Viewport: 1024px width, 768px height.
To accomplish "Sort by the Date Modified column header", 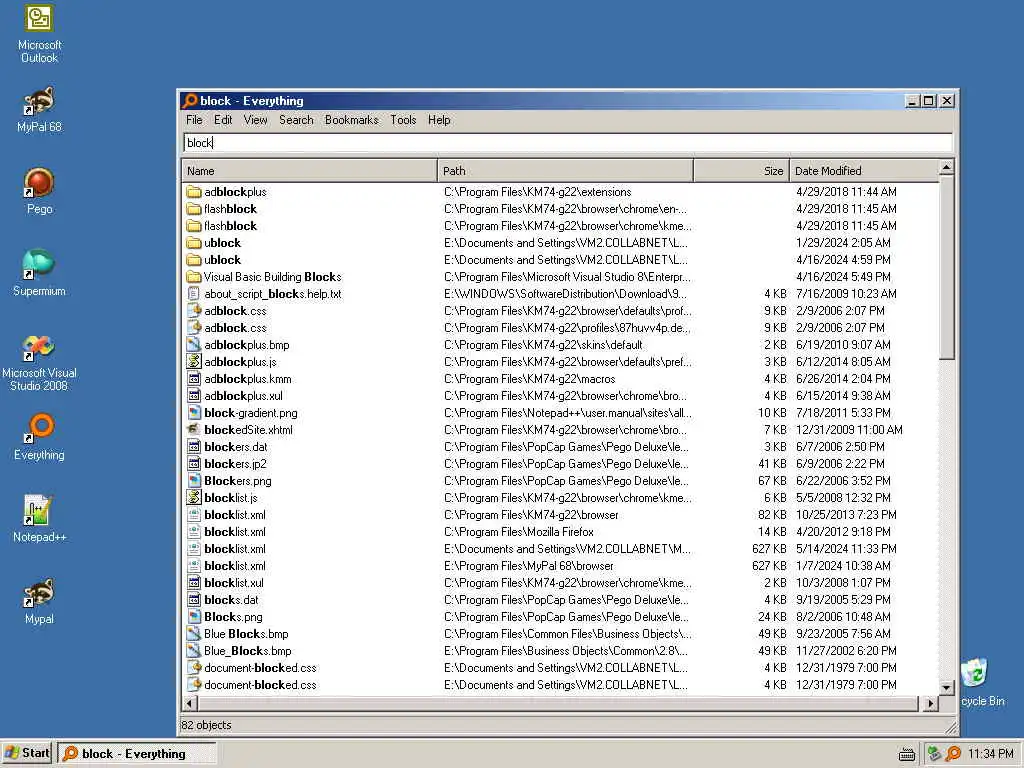I will (x=864, y=171).
